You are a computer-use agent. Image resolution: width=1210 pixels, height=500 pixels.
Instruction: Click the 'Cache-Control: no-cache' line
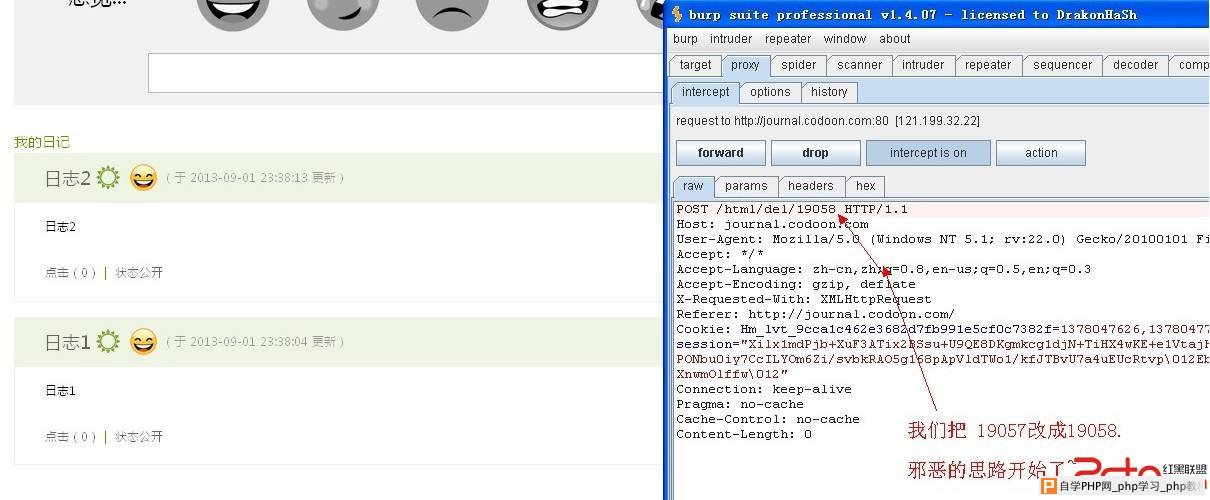tap(768, 419)
